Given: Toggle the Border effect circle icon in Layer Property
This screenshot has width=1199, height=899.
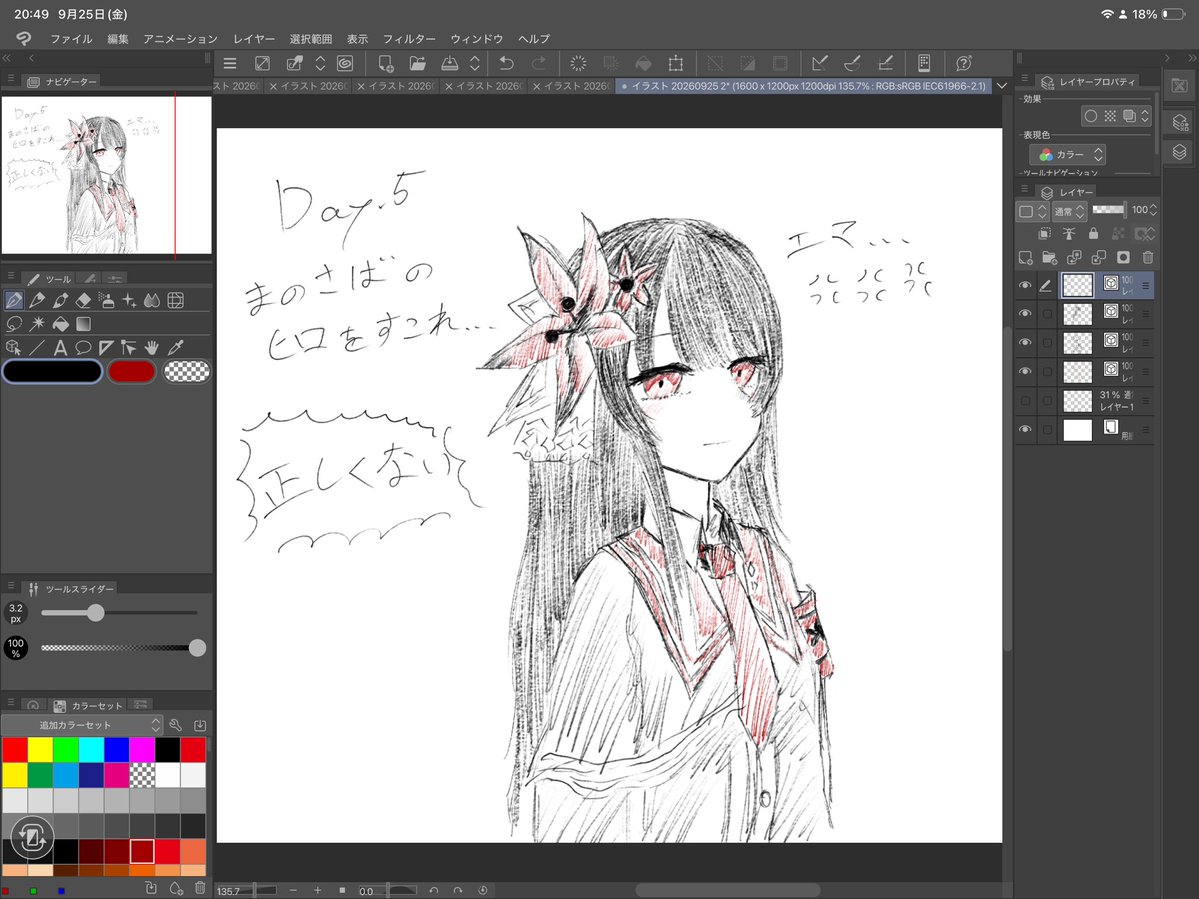Looking at the screenshot, I should [1090, 116].
